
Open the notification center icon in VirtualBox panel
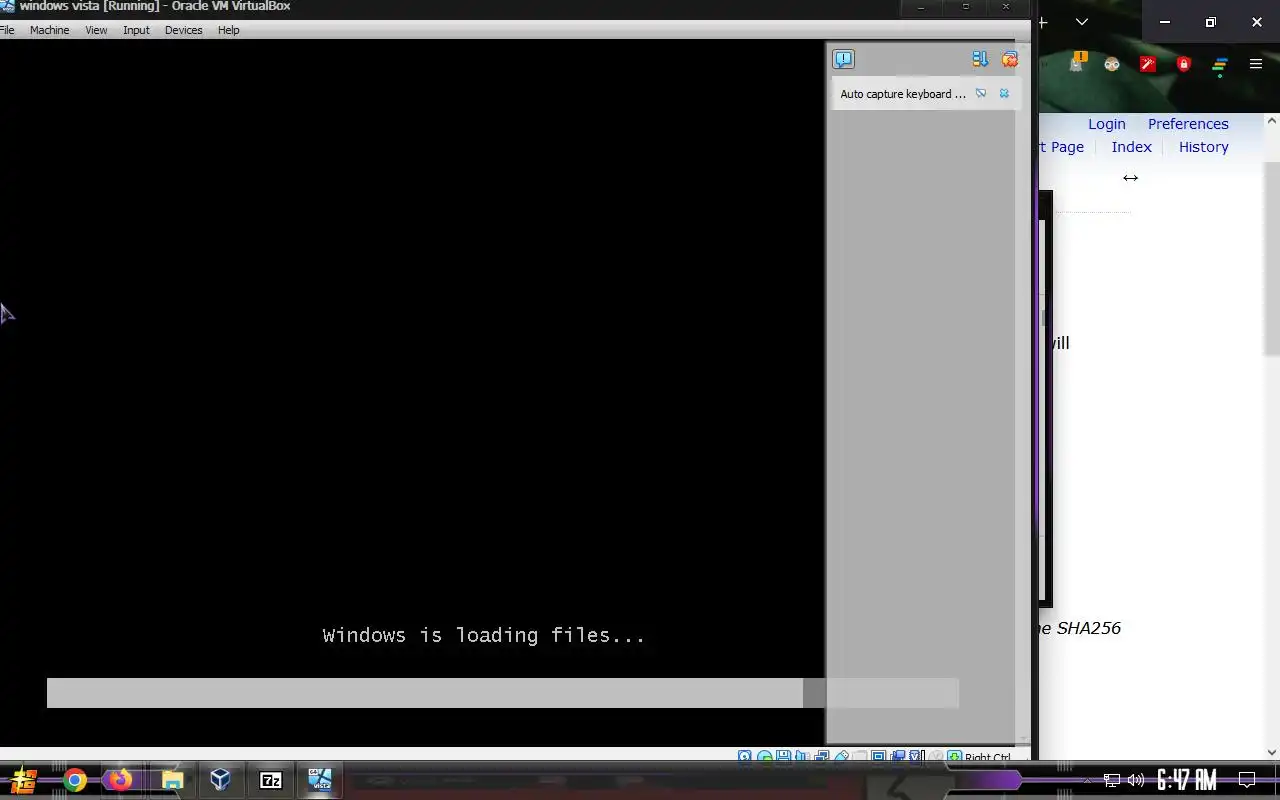[x=844, y=59]
